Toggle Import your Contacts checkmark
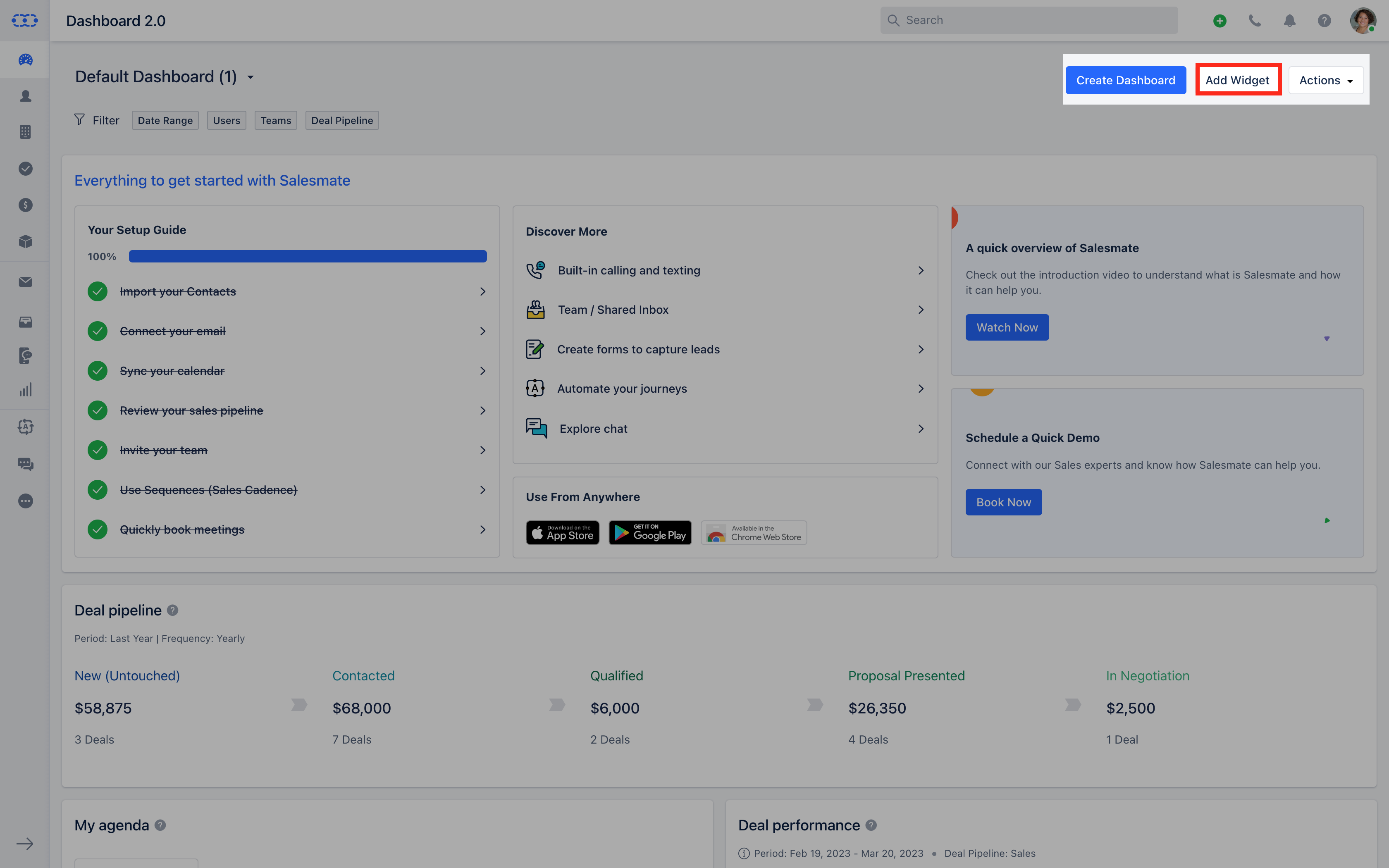1389x868 pixels. coord(98,292)
